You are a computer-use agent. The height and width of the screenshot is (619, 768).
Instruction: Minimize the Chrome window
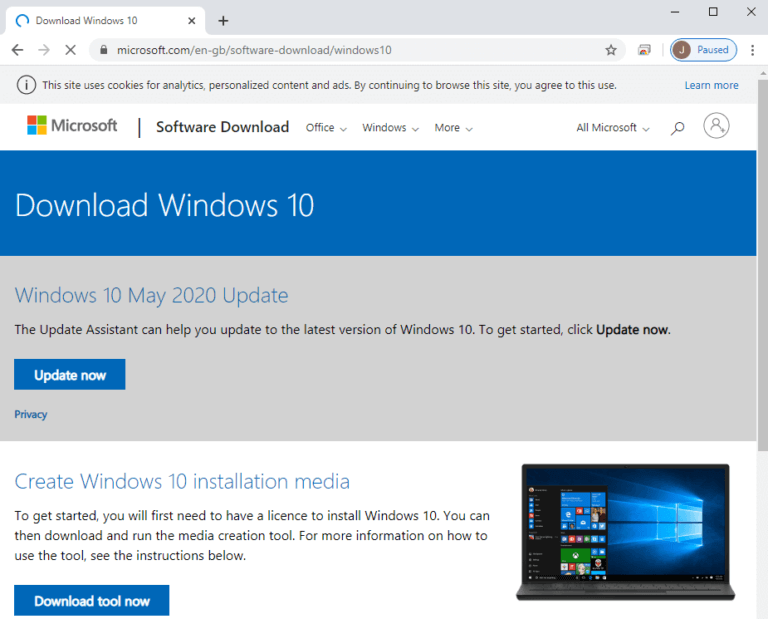click(x=675, y=12)
